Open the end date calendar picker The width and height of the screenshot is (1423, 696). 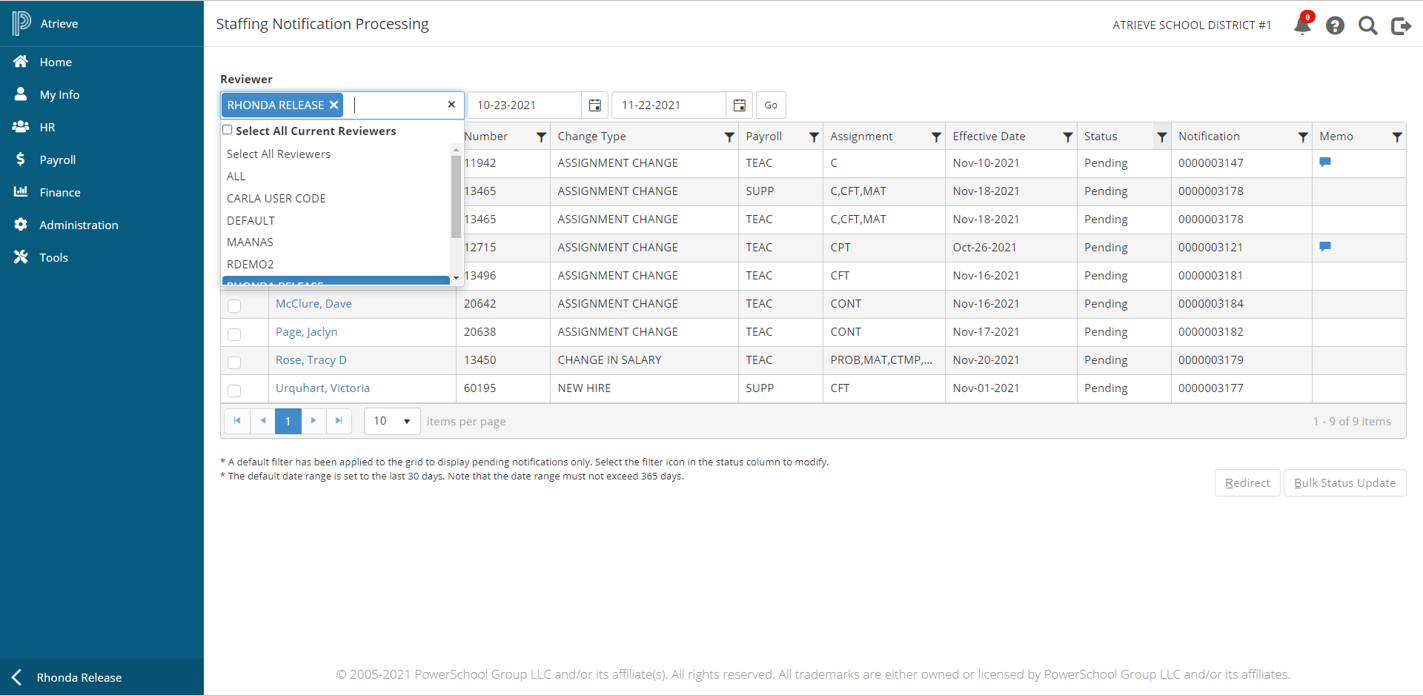[x=739, y=105]
